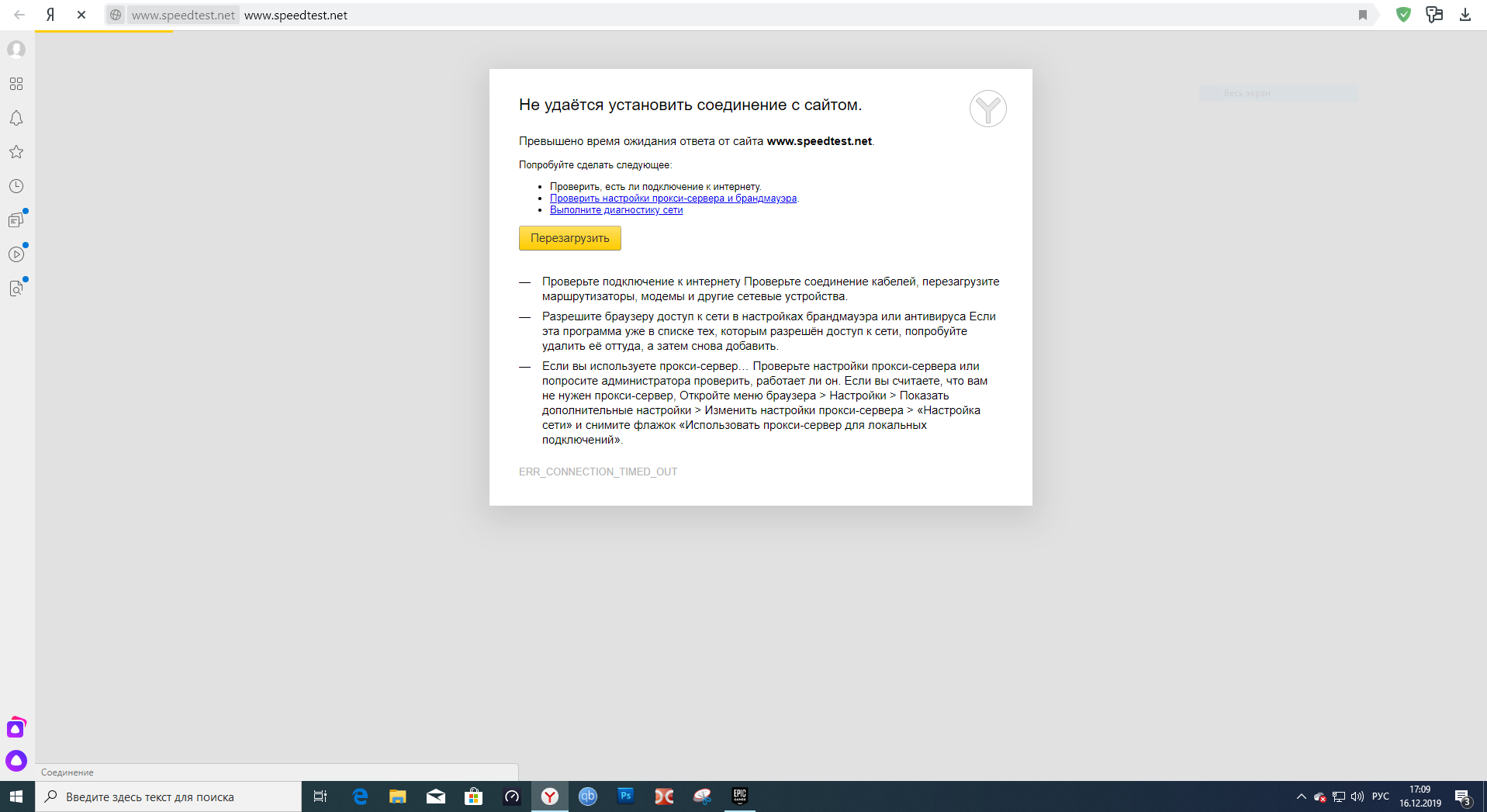
Task: Open the network status tray icon
Action: [x=1339, y=796]
